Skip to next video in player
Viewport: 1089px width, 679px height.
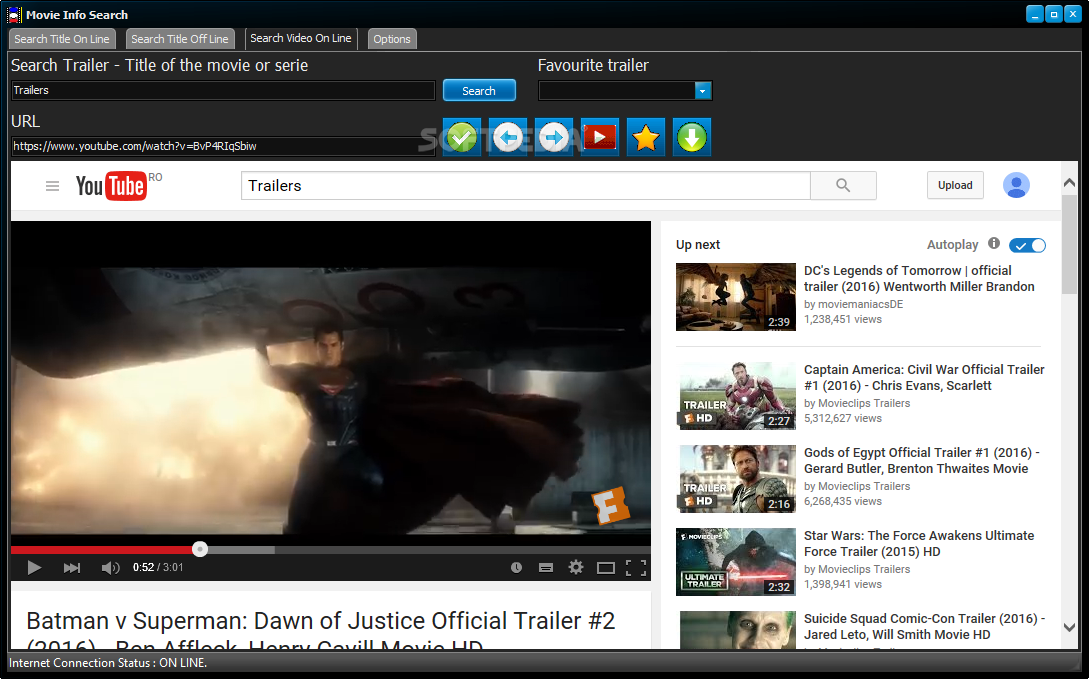pyautogui.click(x=72, y=568)
